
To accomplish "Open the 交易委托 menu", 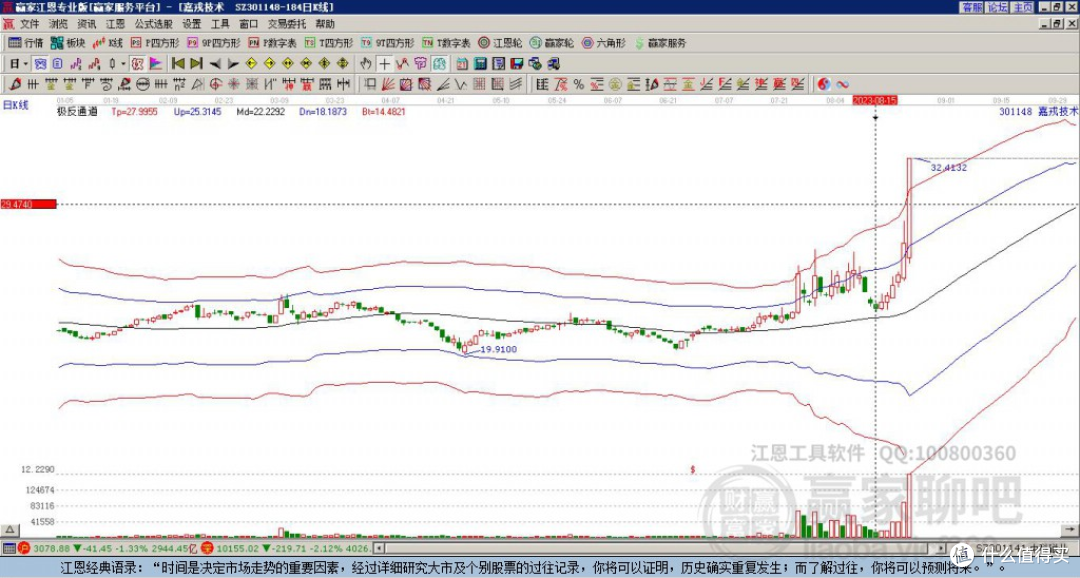I will [287, 24].
